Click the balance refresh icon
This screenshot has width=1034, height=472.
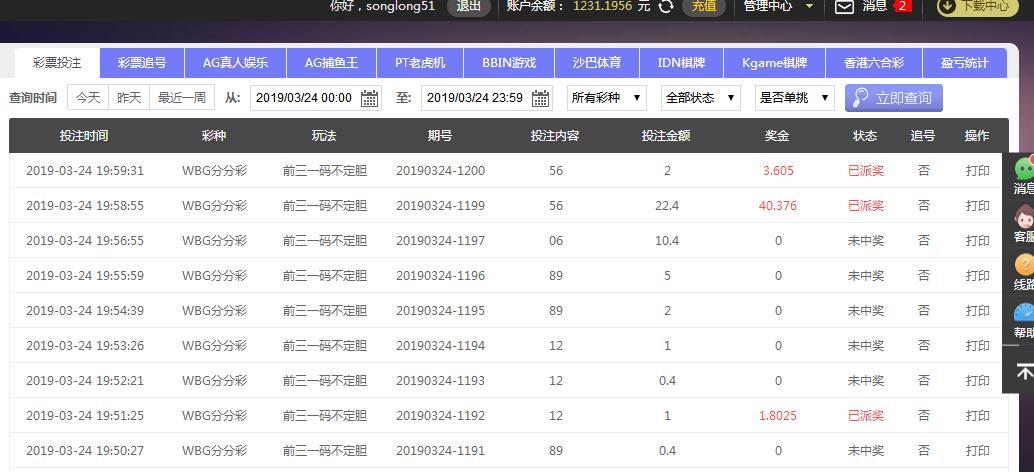point(666,6)
